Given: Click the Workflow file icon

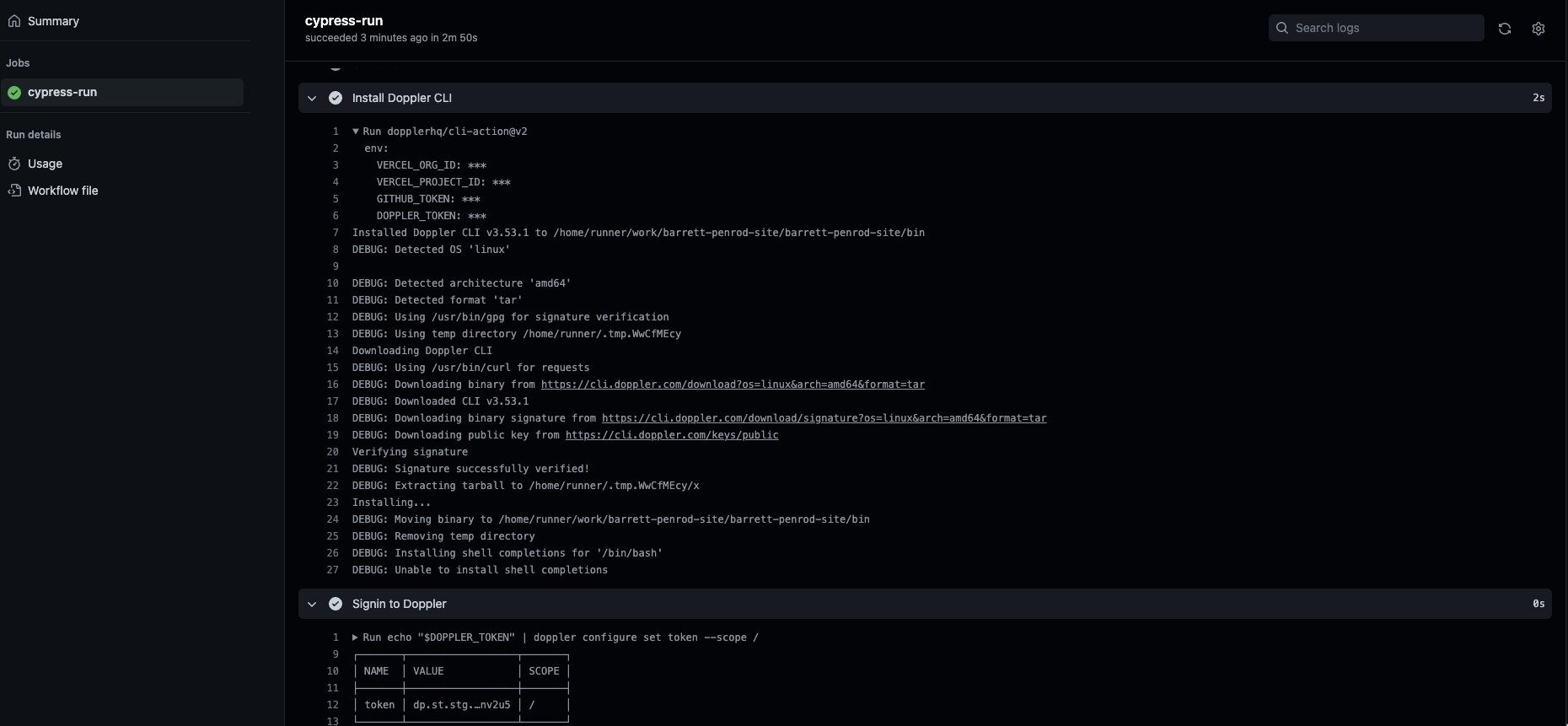Looking at the screenshot, I should tap(14, 191).
